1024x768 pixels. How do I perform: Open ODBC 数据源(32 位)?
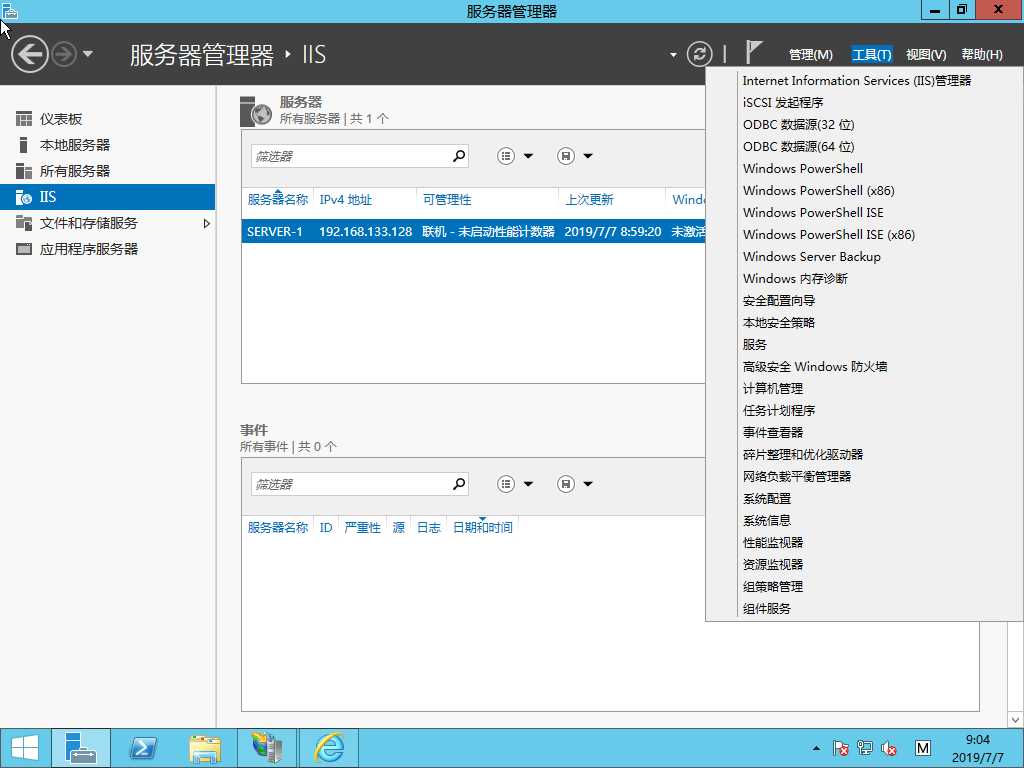tap(798, 125)
